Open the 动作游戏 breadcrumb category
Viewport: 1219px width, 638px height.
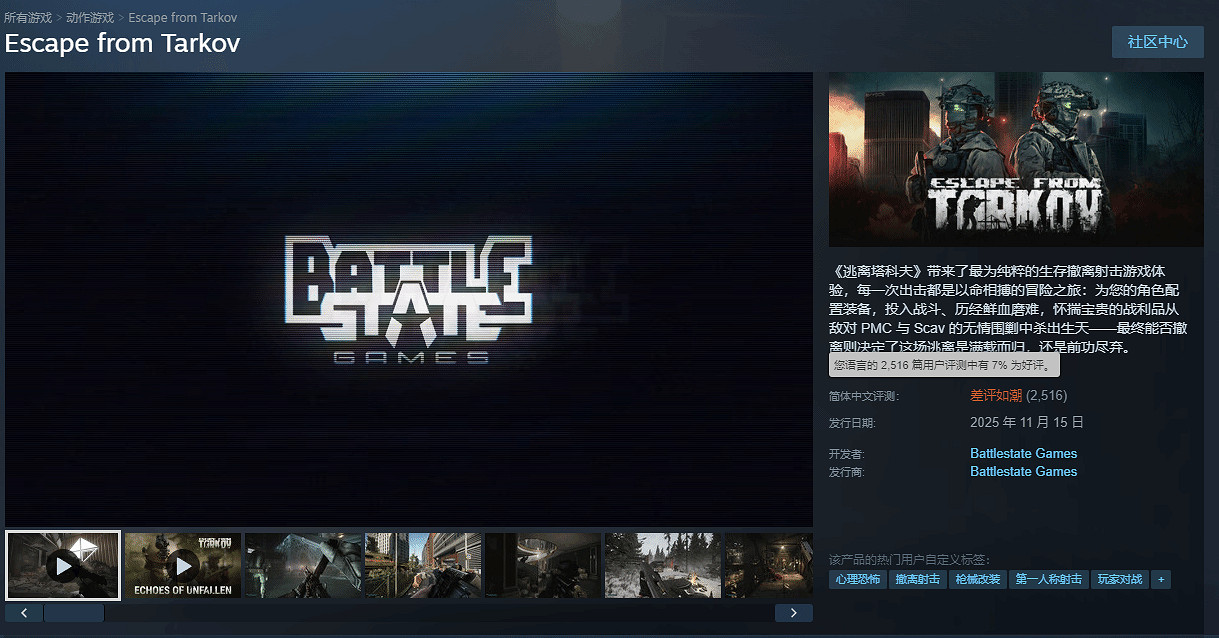click(x=90, y=18)
